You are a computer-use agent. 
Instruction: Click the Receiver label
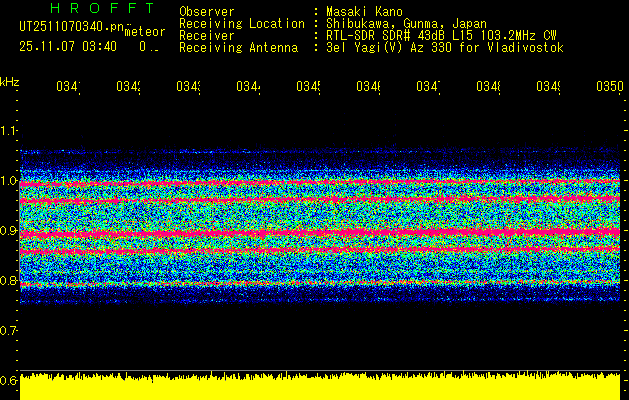click(207, 36)
